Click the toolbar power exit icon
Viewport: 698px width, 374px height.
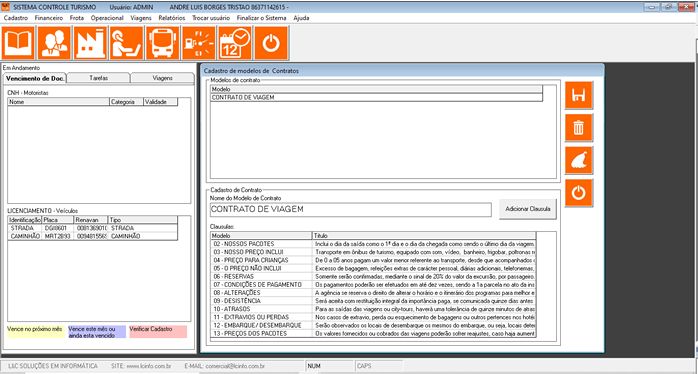[271, 43]
